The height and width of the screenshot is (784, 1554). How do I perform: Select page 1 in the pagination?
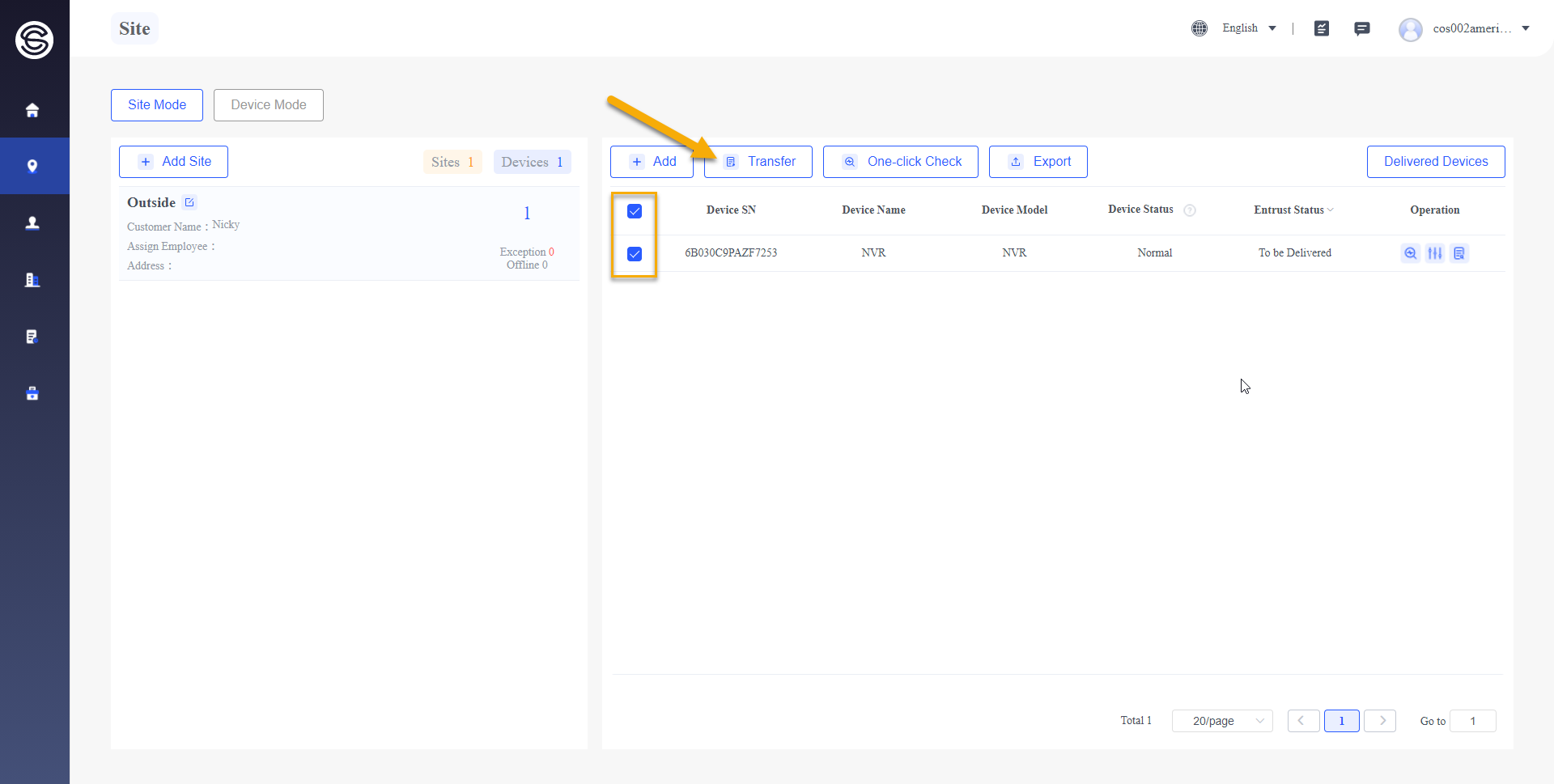click(x=1341, y=721)
